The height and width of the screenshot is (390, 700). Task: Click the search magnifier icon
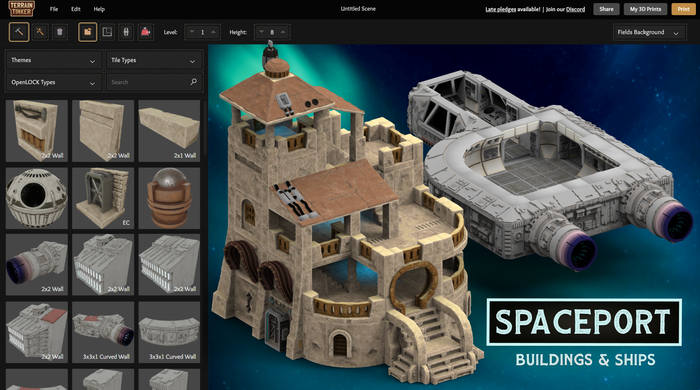[194, 82]
